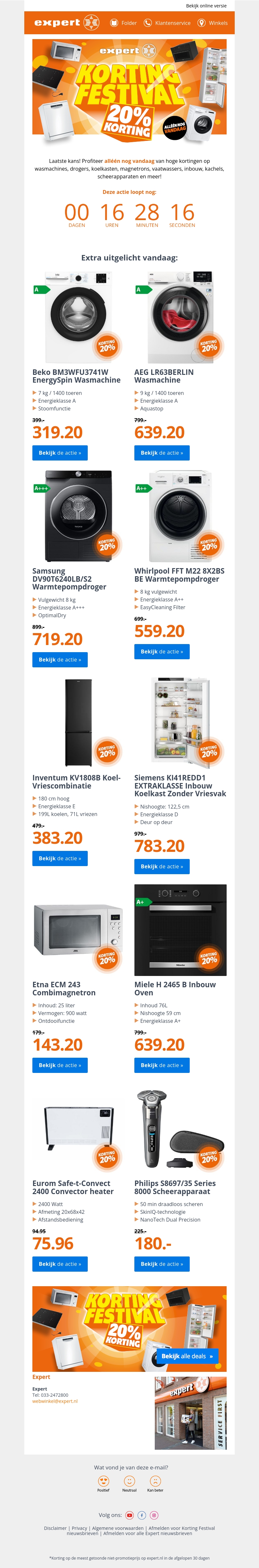
Task: Open the Instagram social icon
Action: [x=154, y=1516]
